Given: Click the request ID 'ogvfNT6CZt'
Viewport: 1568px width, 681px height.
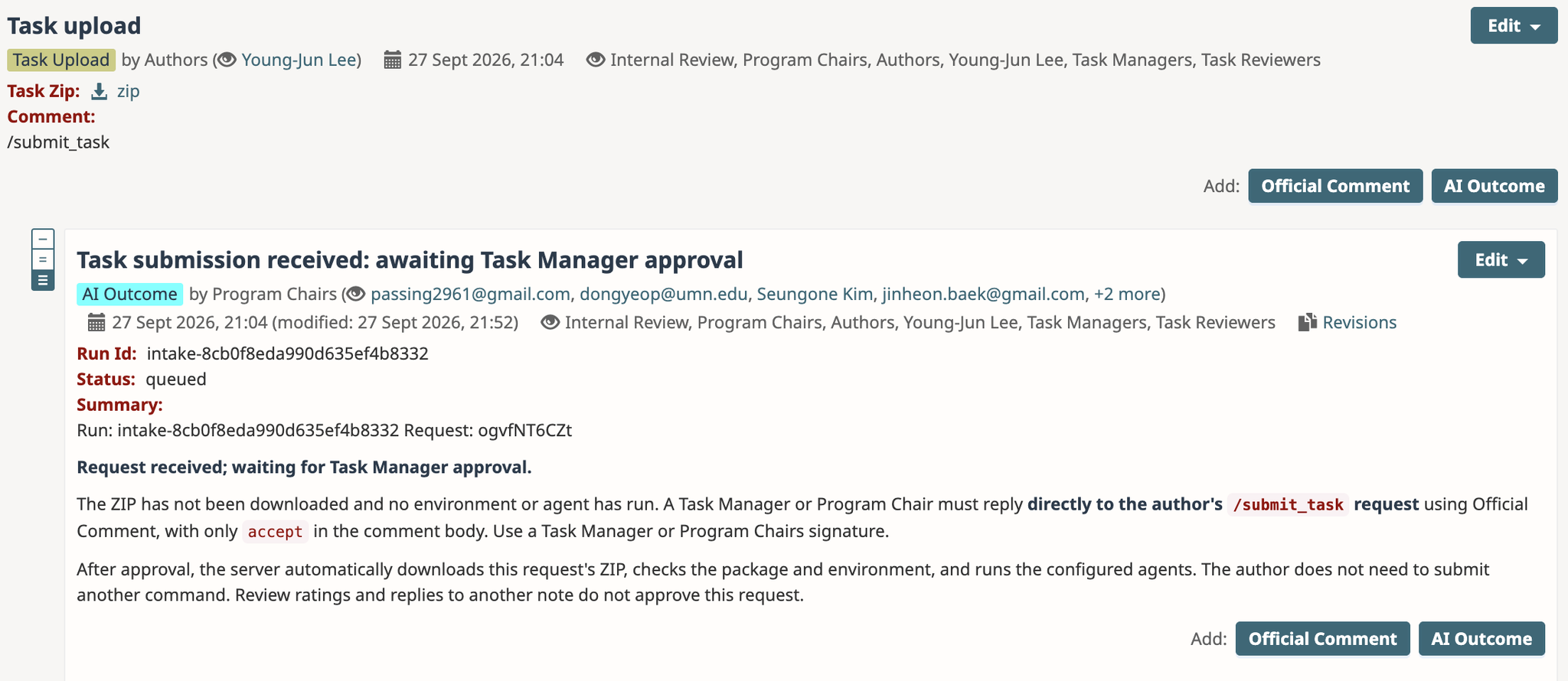Looking at the screenshot, I should click(525, 430).
